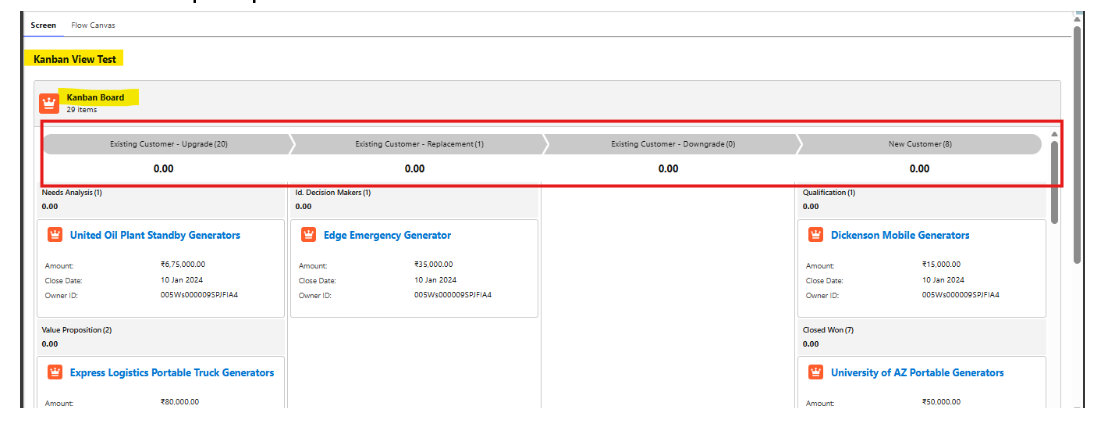The image size is (1104, 438).
Task: Click the crown icon beside Dickenson Mobile Generators
Action: pos(816,236)
